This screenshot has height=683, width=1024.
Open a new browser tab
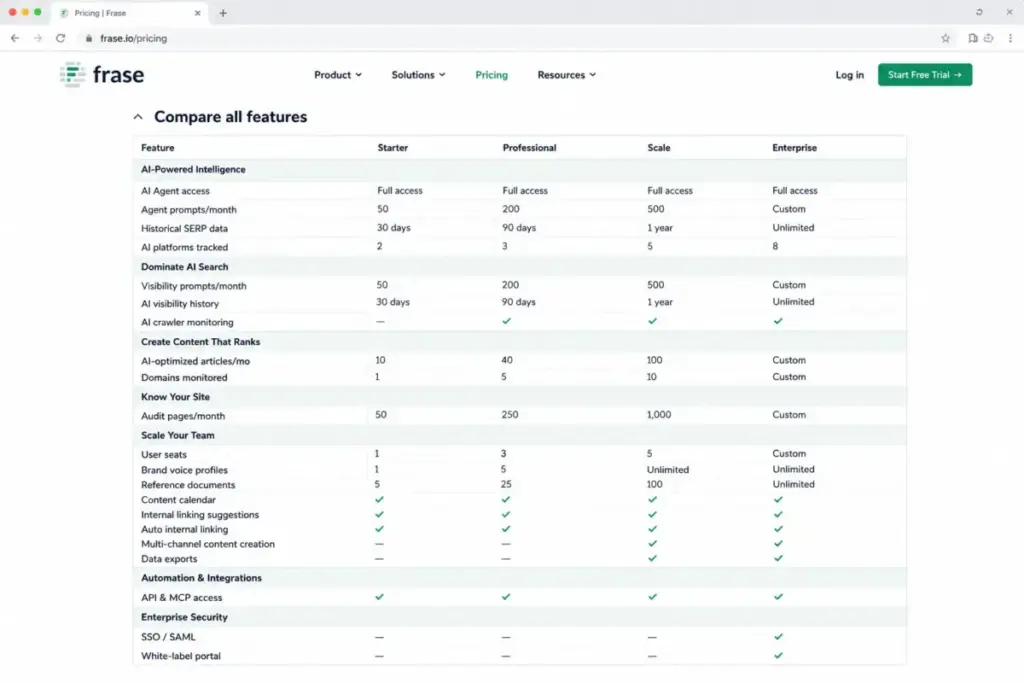coord(223,13)
